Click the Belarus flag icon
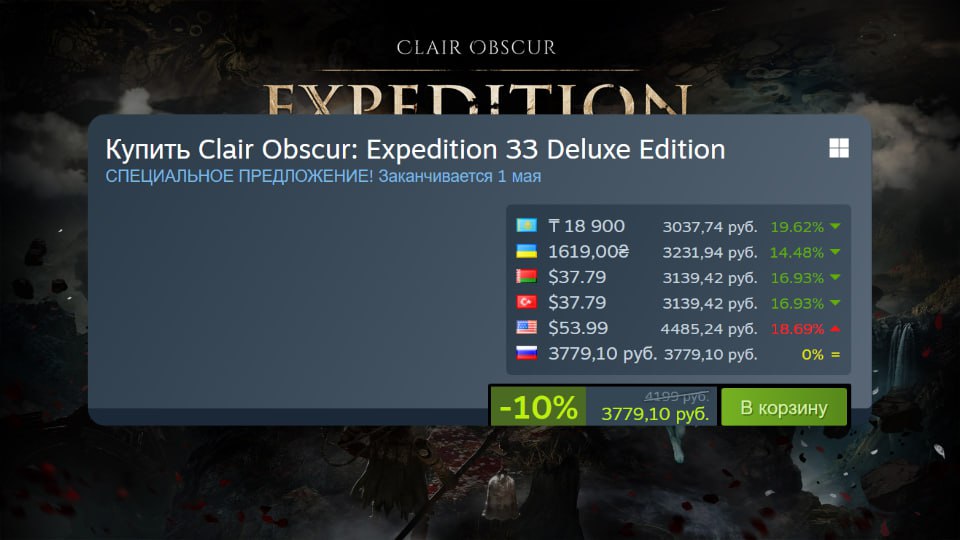This screenshot has height=540, width=960. click(527, 276)
